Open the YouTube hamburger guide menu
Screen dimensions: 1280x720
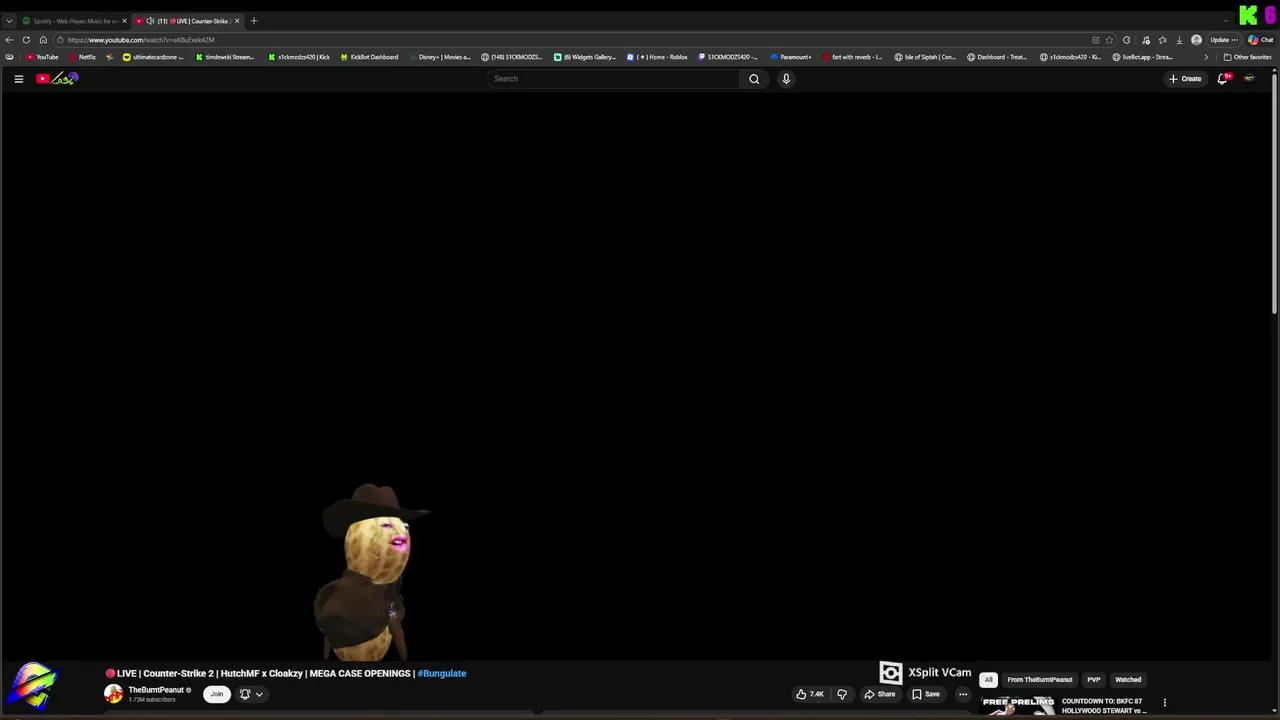point(18,79)
